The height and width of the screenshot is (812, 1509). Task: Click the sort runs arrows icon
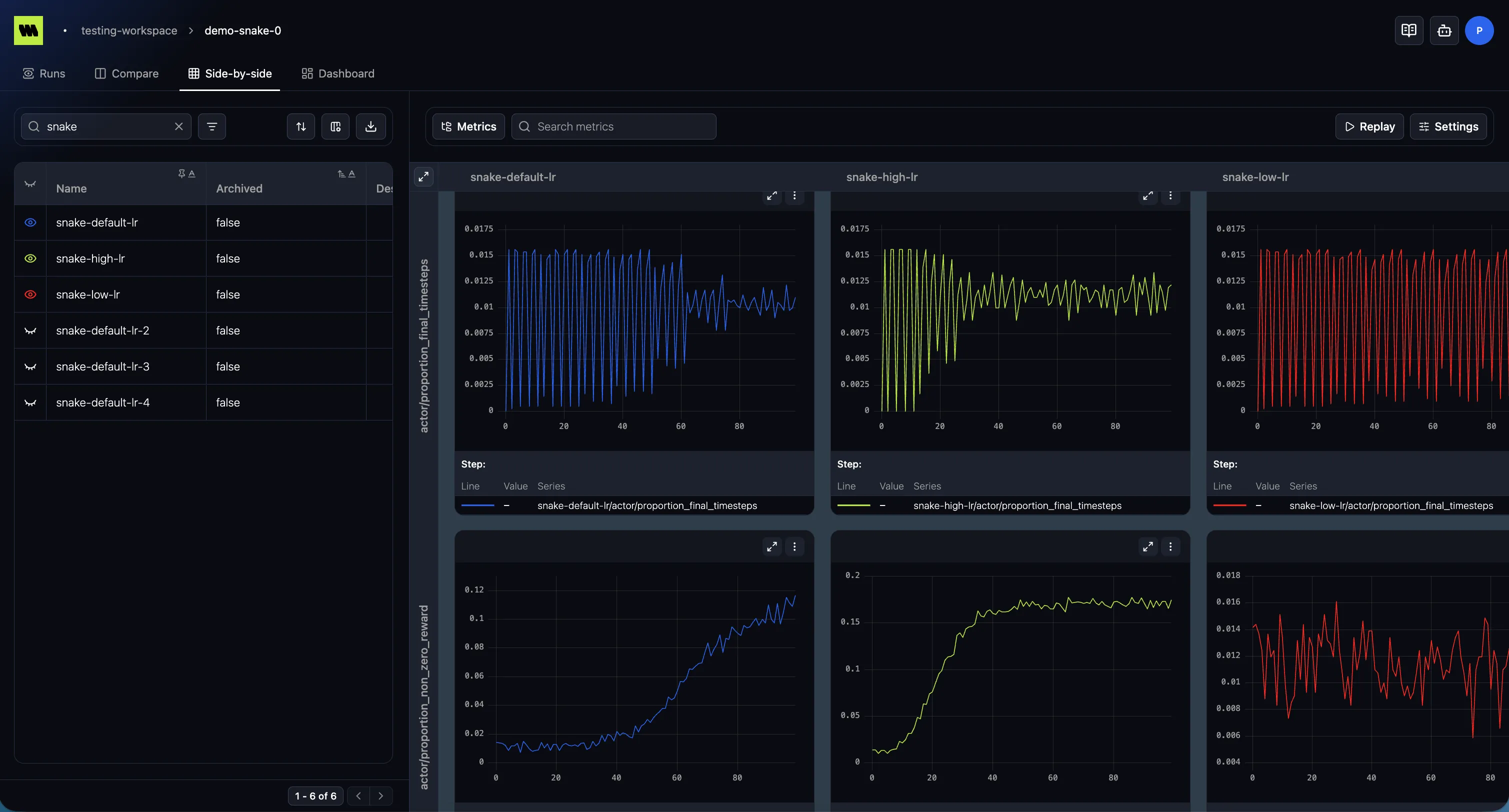pyautogui.click(x=301, y=126)
